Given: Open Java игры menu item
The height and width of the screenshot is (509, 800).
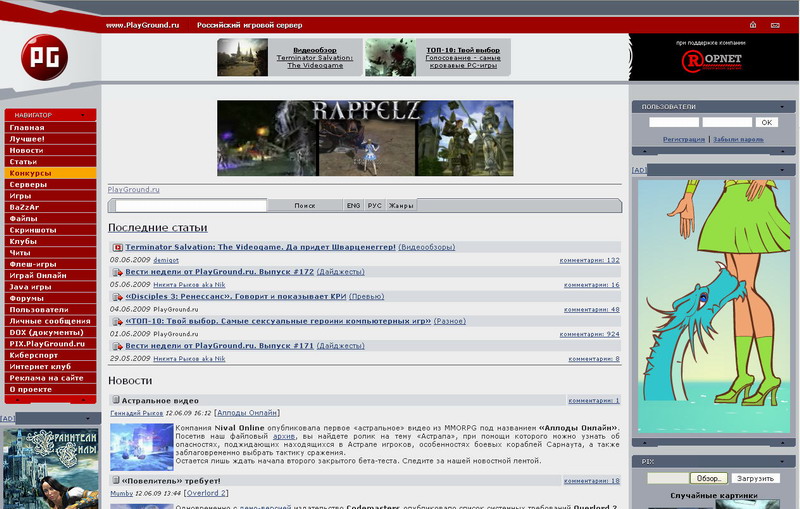Looking at the screenshot, I should pyautogui.click(x=51, y=287).
